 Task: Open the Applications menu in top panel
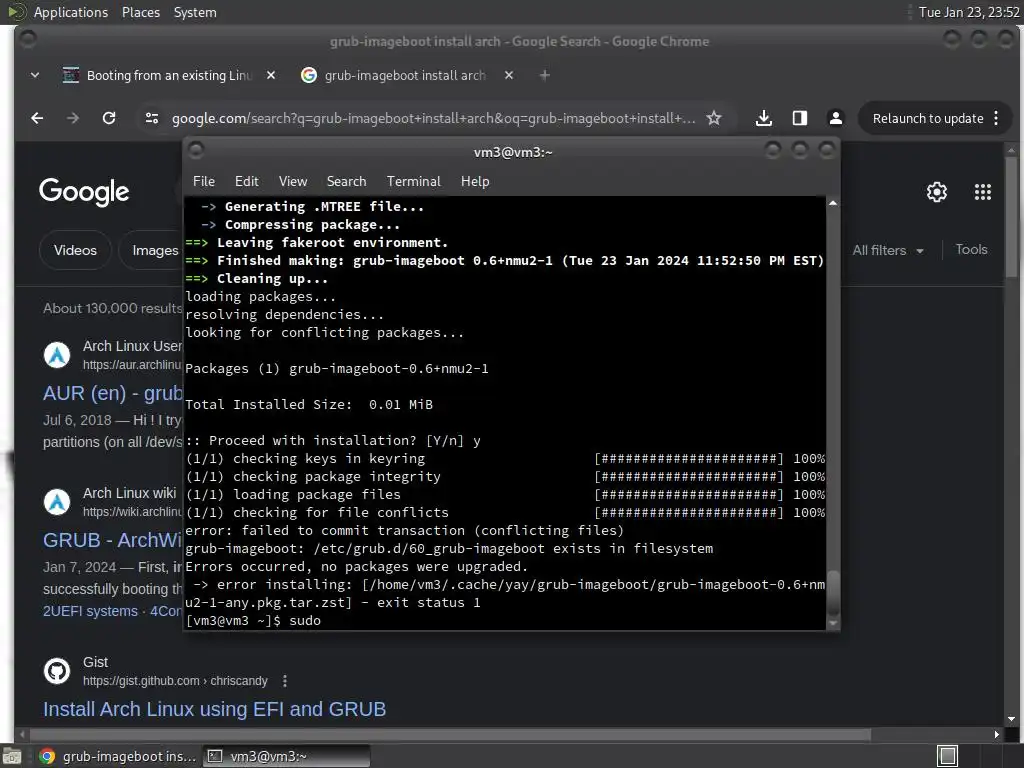coord(71,12)
